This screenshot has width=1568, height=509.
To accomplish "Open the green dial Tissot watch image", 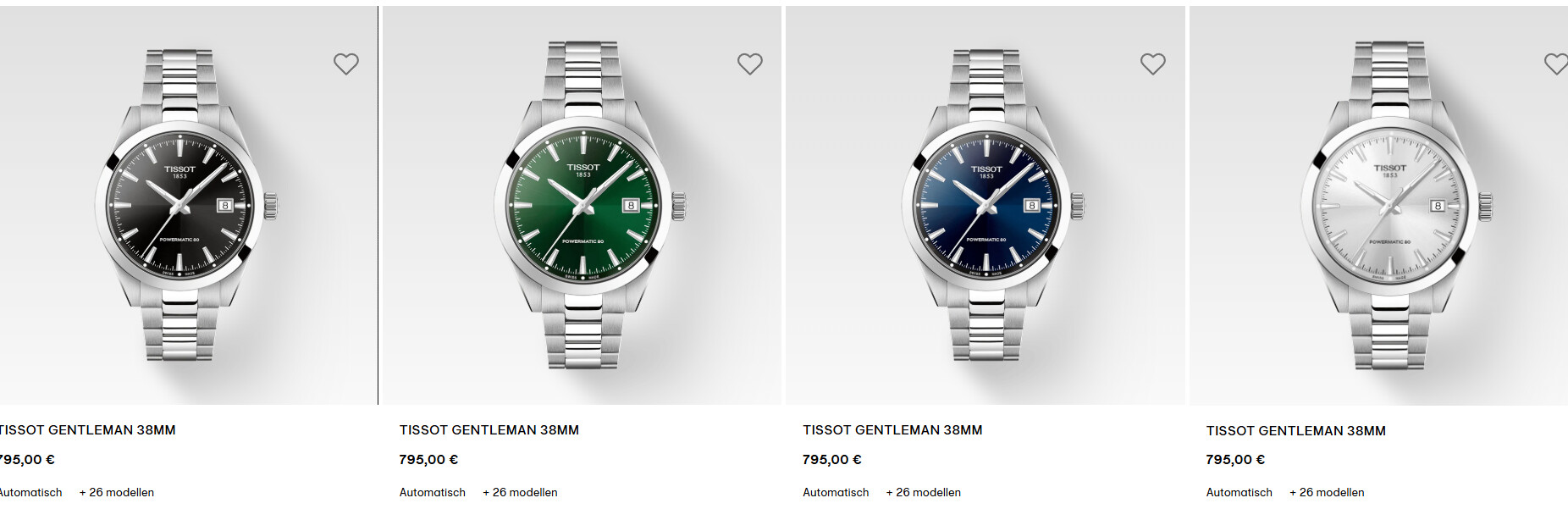I will 582,206.
